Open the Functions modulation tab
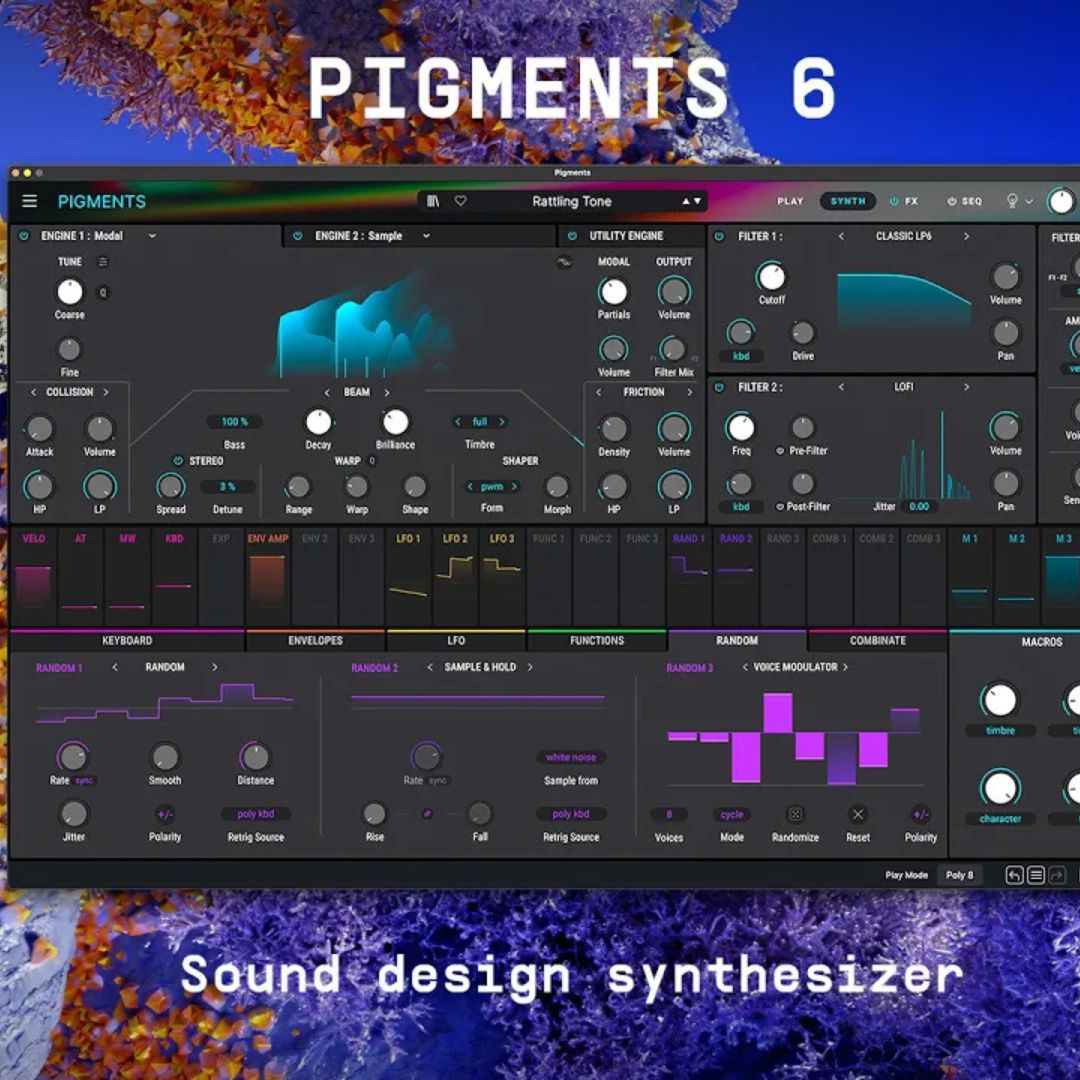1080x1080 pixels. click(x=596, y=641)
